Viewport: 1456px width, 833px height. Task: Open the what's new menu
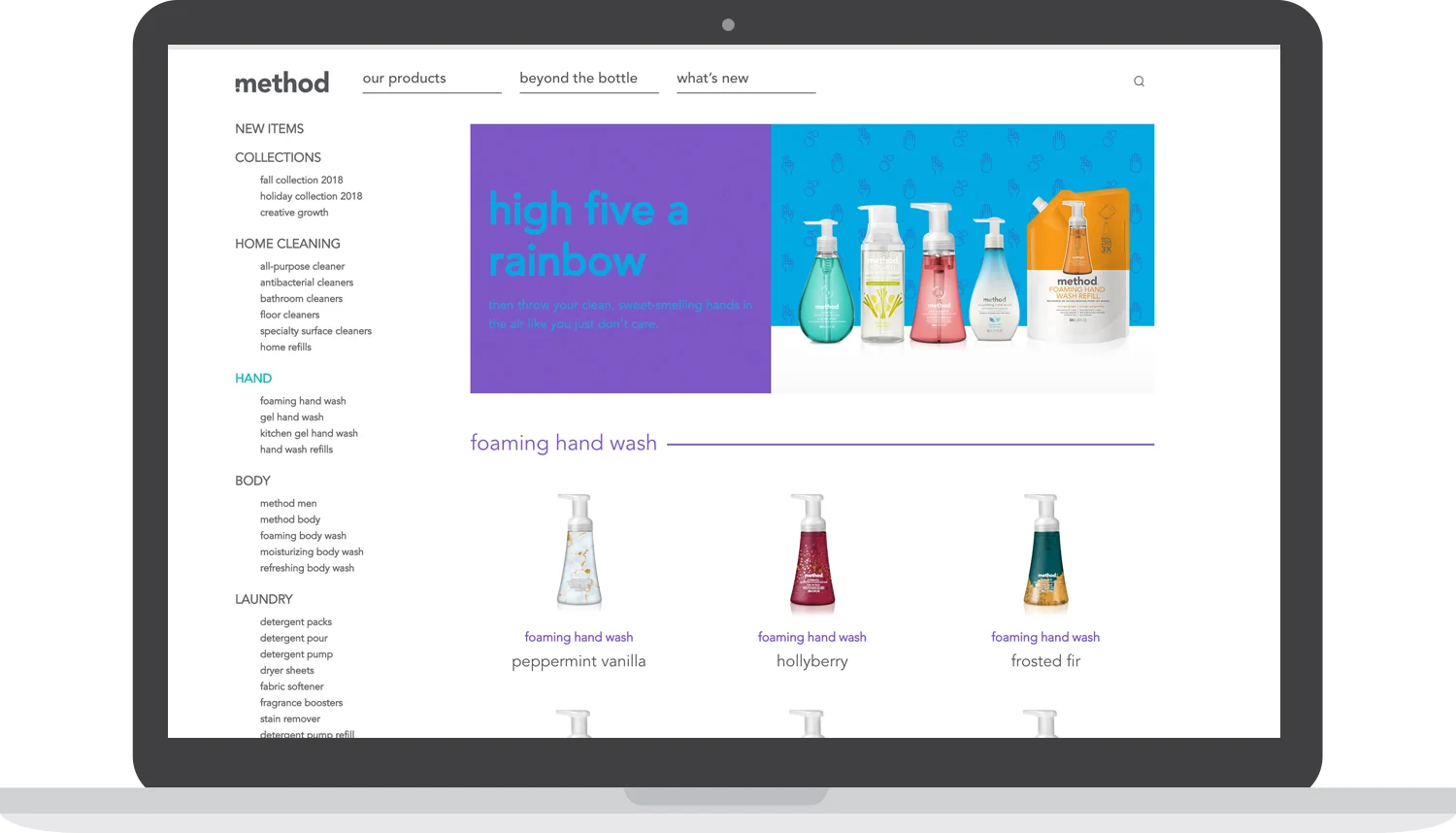click(x=712, y=79)
